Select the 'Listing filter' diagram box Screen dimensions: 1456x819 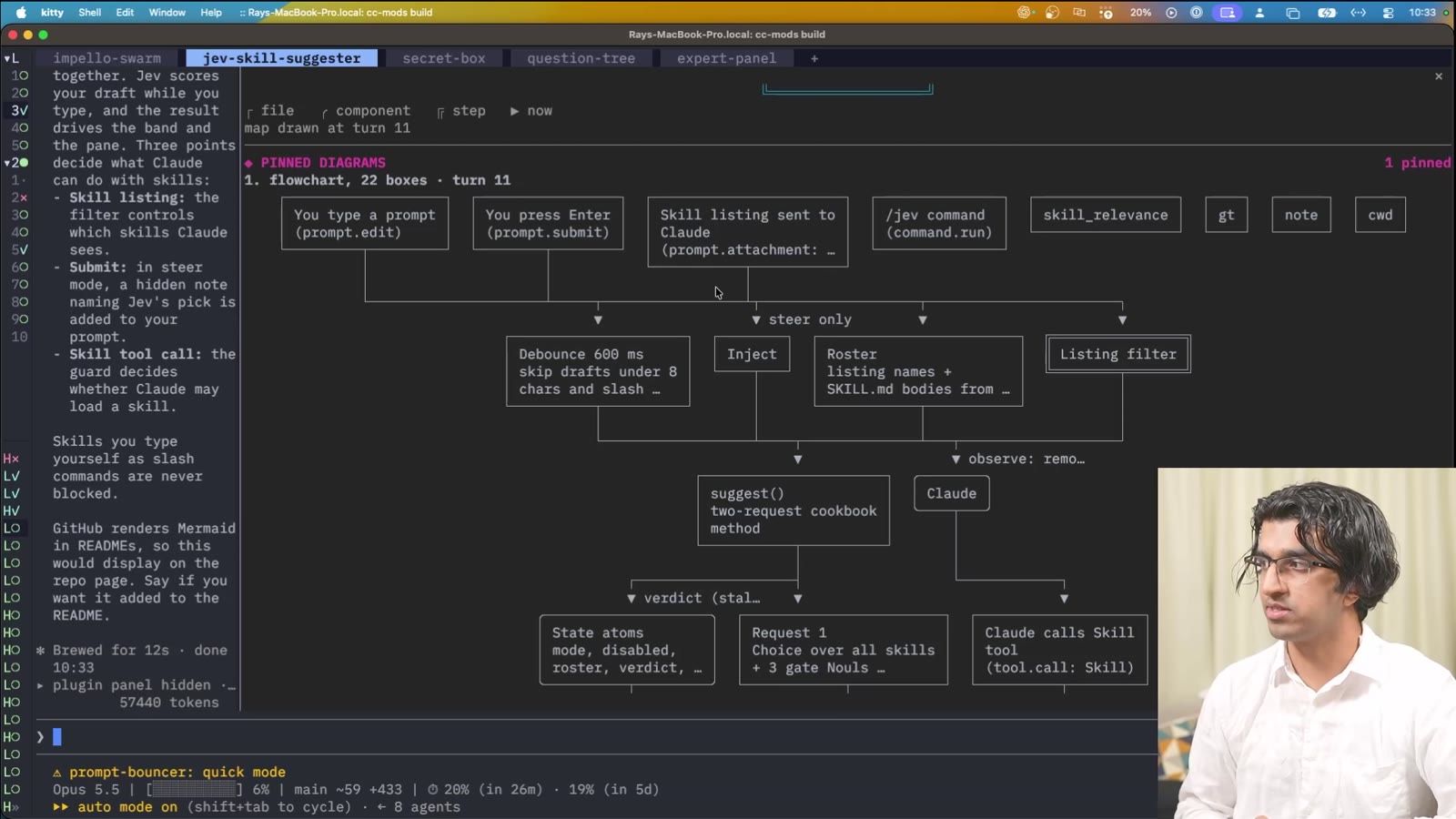1118,354
